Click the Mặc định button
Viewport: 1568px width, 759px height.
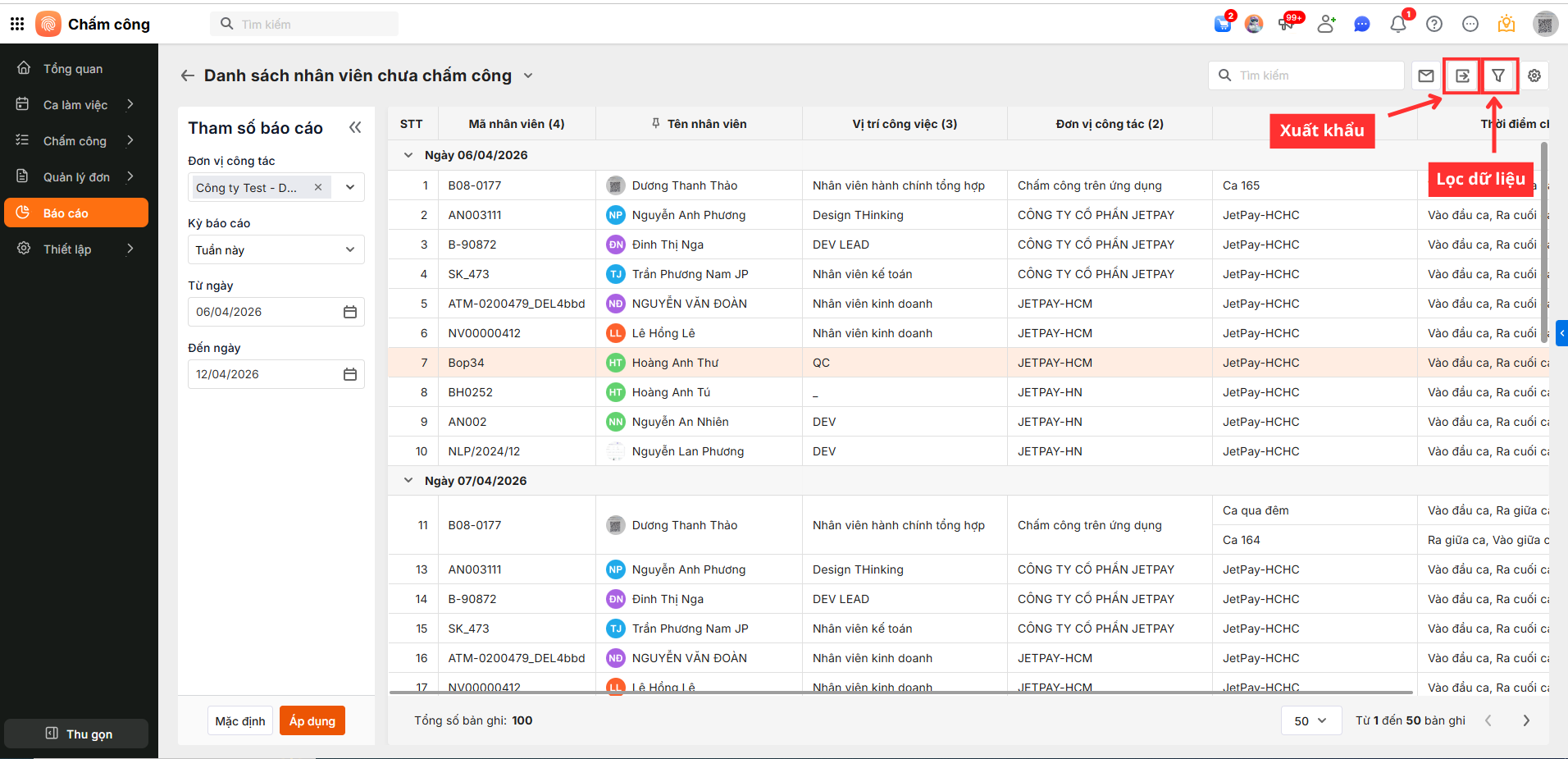click(240, 720)
